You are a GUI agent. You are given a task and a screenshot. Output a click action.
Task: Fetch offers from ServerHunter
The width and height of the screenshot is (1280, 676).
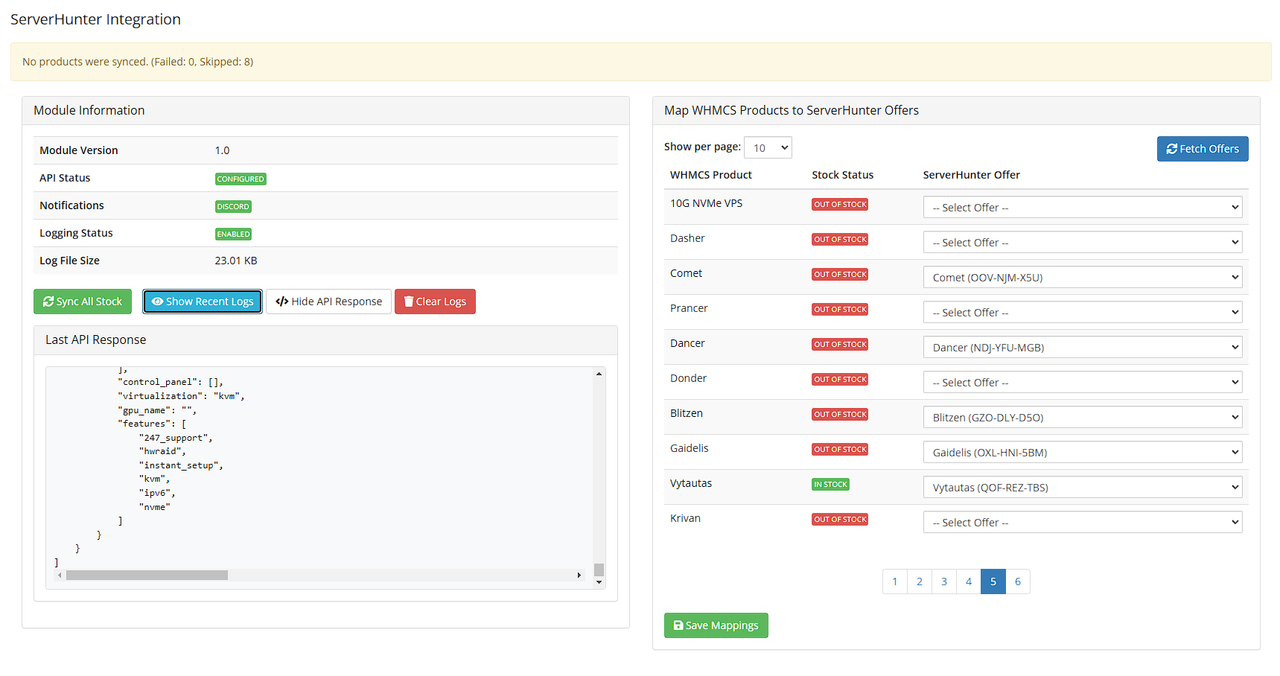1202,148
